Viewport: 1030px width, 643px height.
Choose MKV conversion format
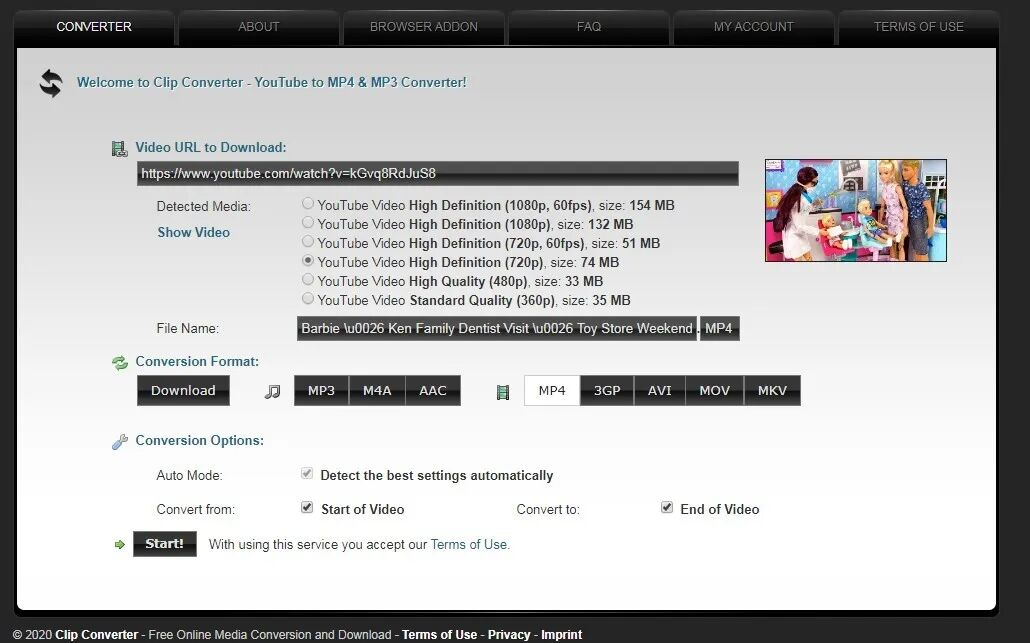[772, 391]
